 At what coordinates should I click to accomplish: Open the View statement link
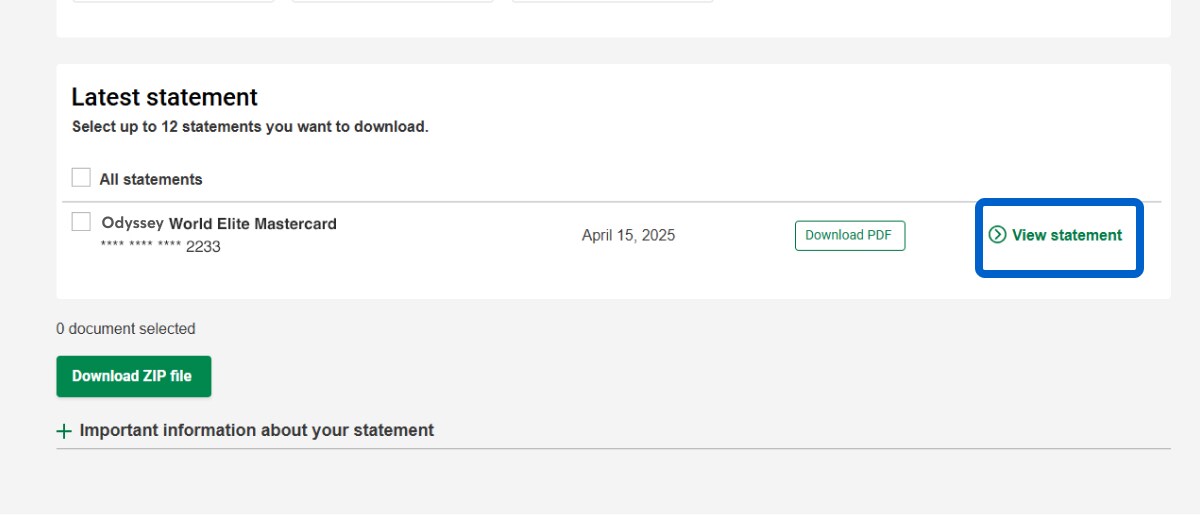1066,235
